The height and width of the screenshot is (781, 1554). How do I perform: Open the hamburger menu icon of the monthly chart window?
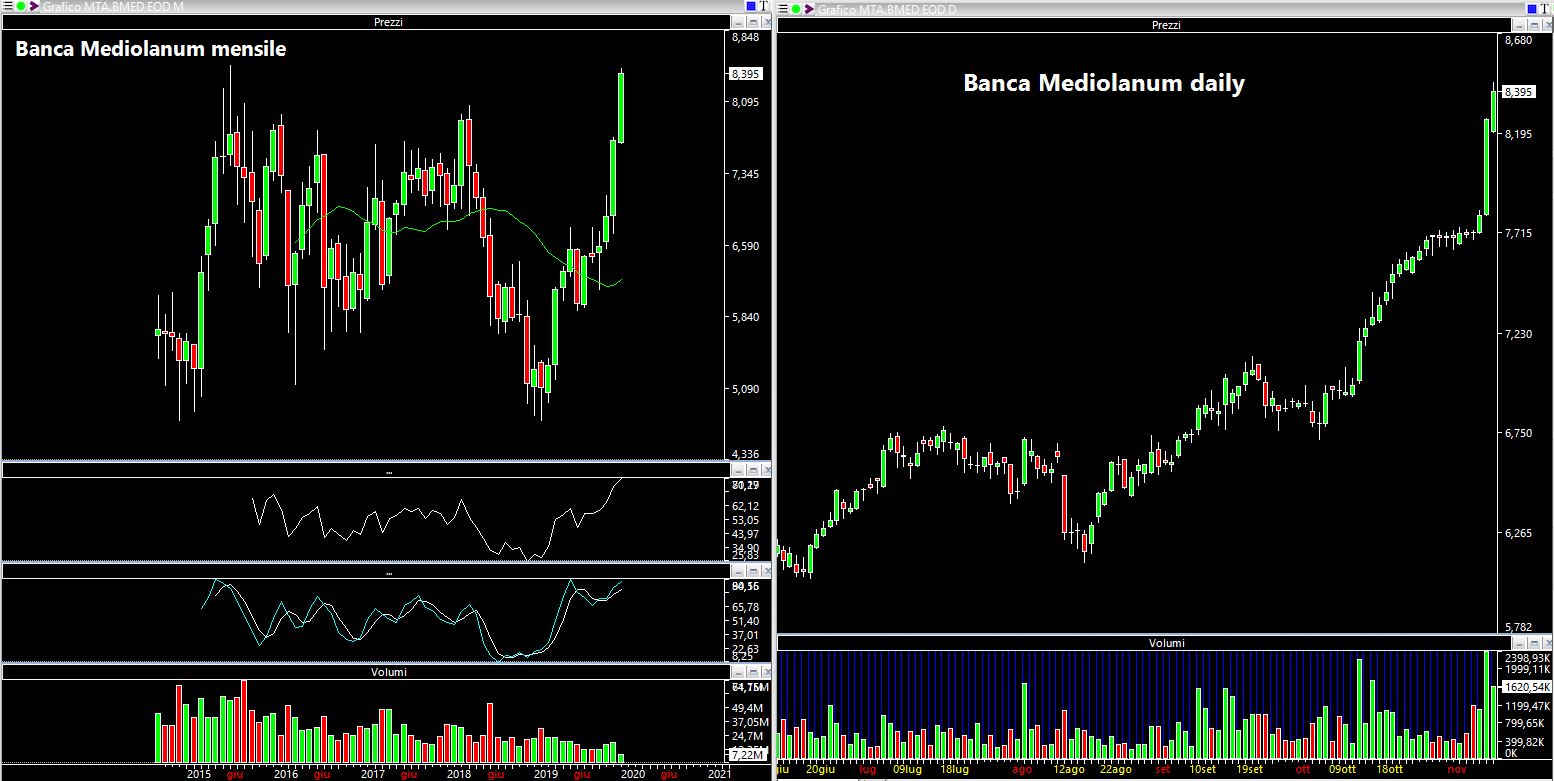point(7,7)
